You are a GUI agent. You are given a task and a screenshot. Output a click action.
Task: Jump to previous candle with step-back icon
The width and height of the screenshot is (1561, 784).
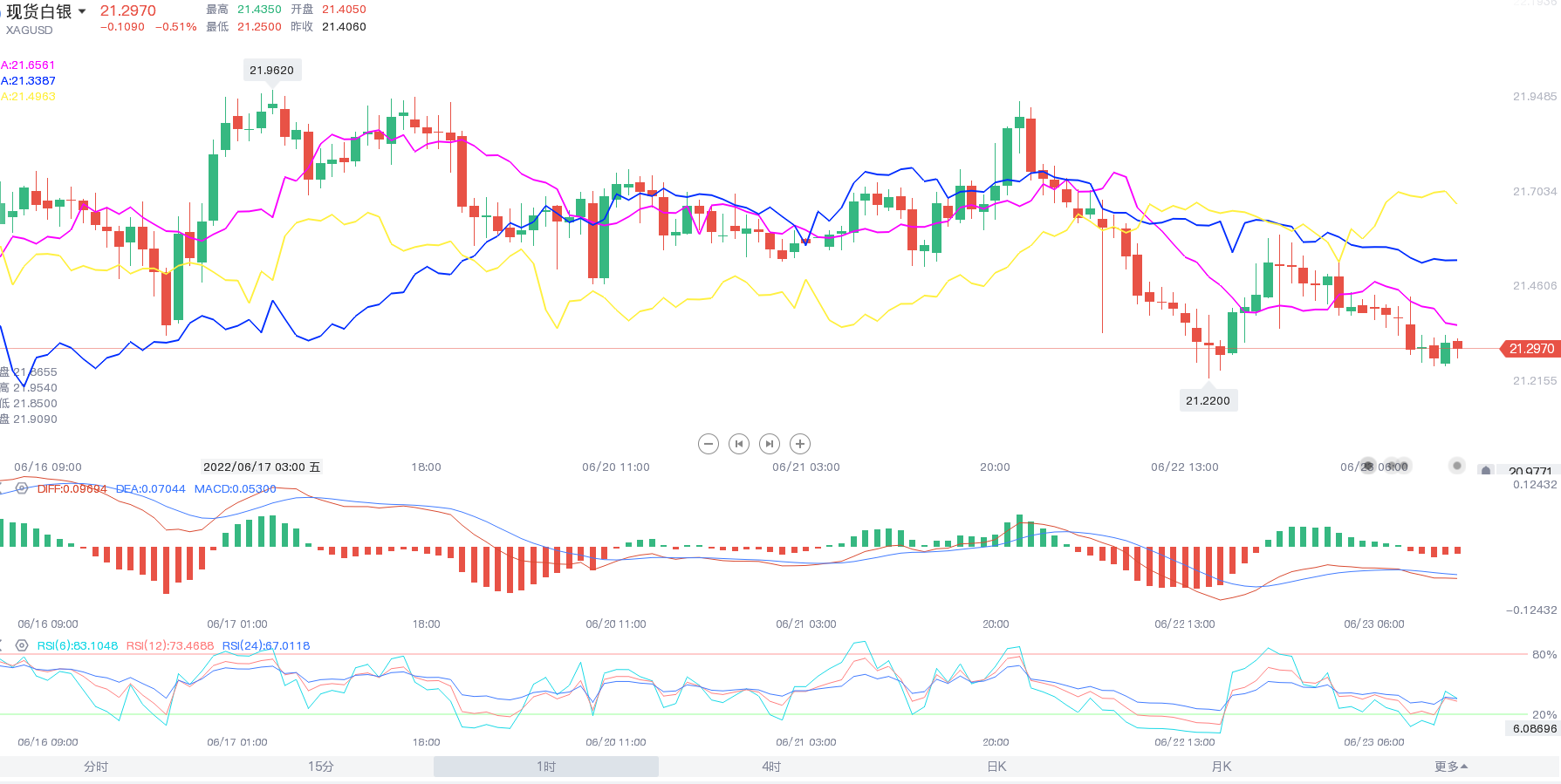[x=739, y=444]
